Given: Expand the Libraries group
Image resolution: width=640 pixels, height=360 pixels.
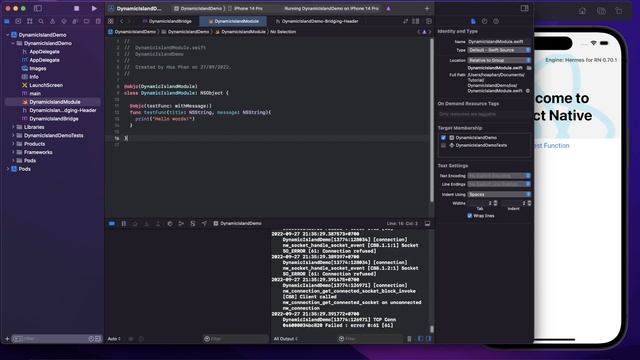Looking at the screenshot, I should pos(13,127).
